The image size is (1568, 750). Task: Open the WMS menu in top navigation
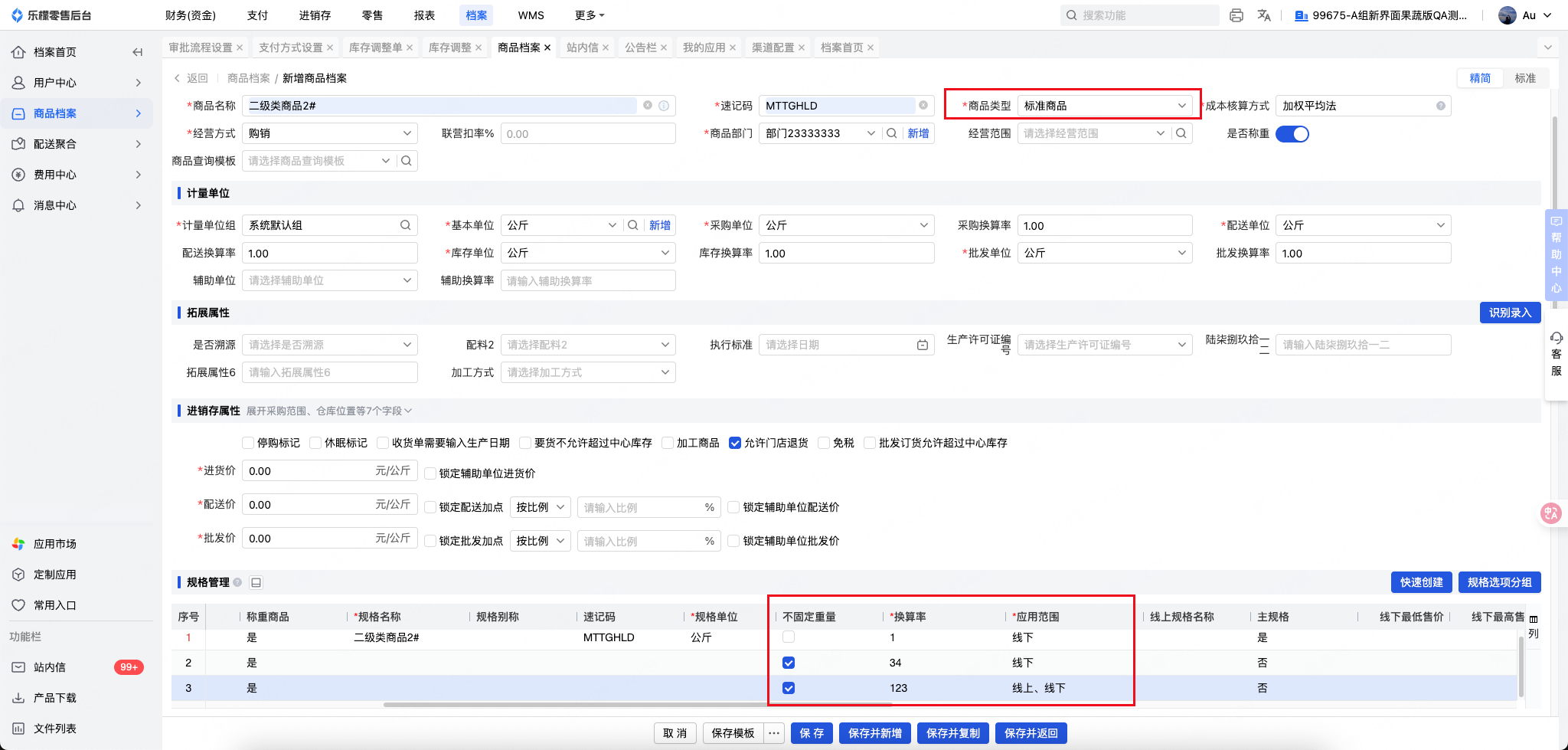(531, 15)
